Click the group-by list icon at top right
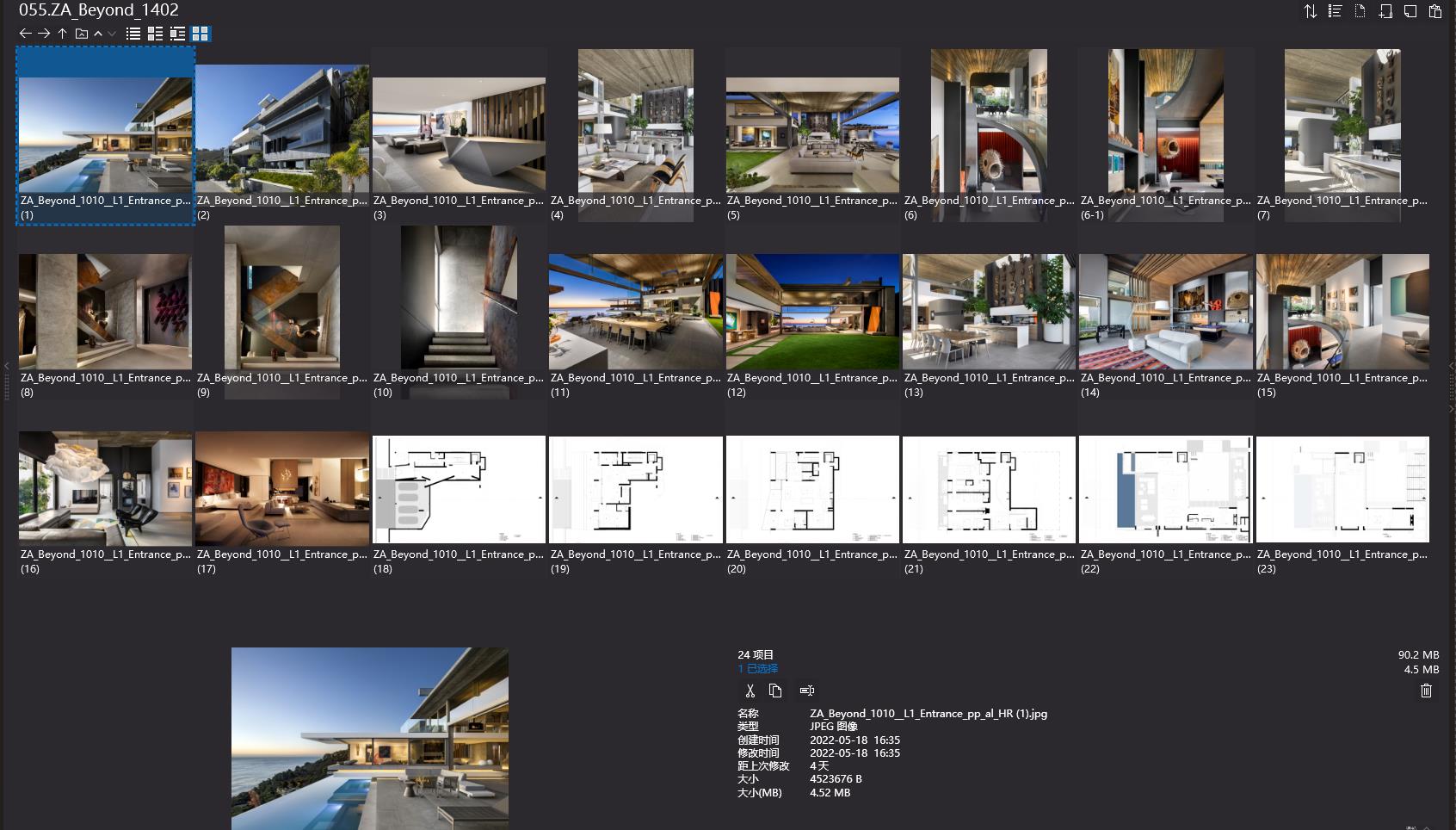The height and width of the screenshot is (830, 1456). [1336, 11]
